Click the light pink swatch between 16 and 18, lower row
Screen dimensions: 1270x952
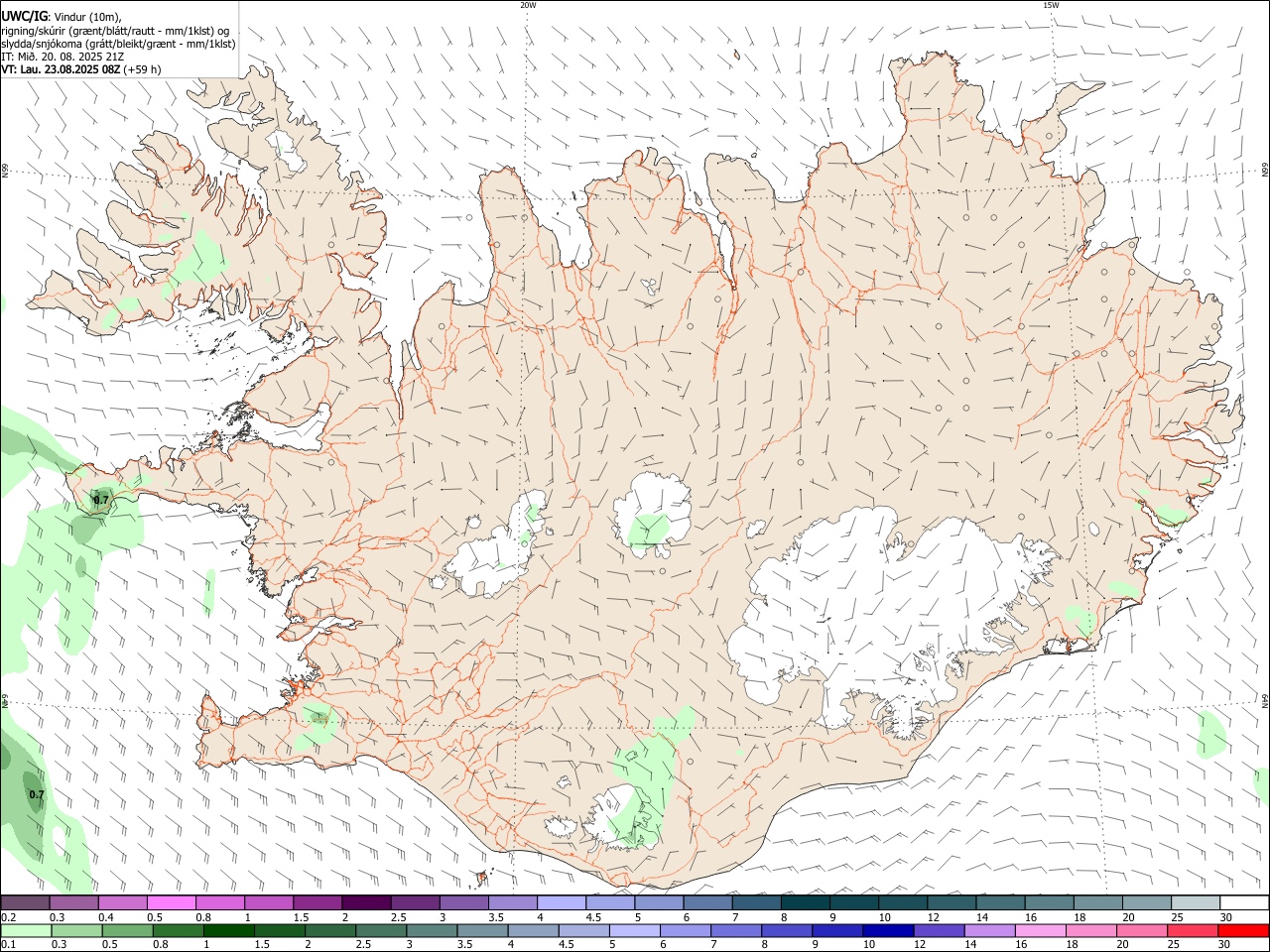(x=1041, y=931)
